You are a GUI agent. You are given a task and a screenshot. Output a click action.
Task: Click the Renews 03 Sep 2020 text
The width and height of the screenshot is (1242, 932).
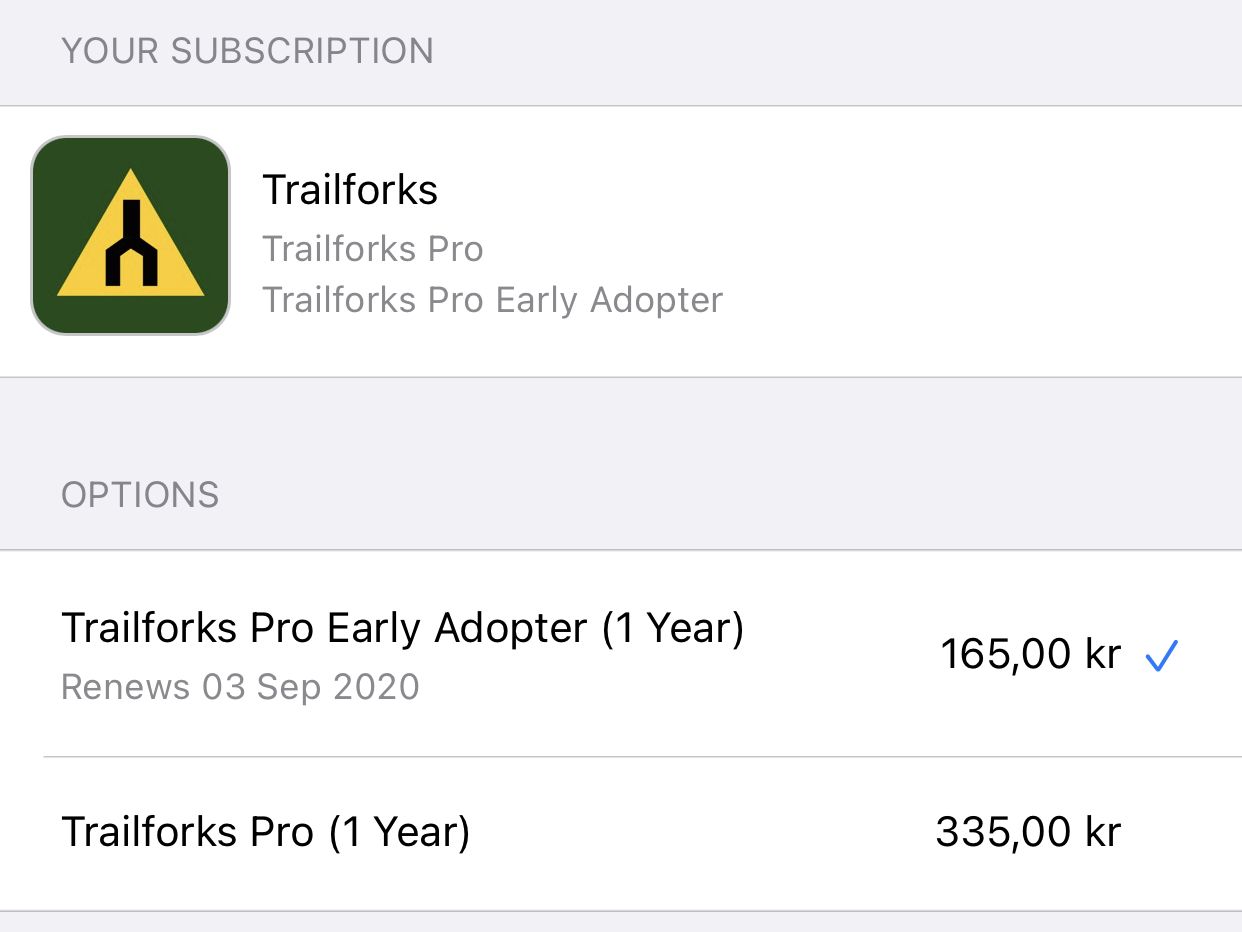(x=240, y=687)
